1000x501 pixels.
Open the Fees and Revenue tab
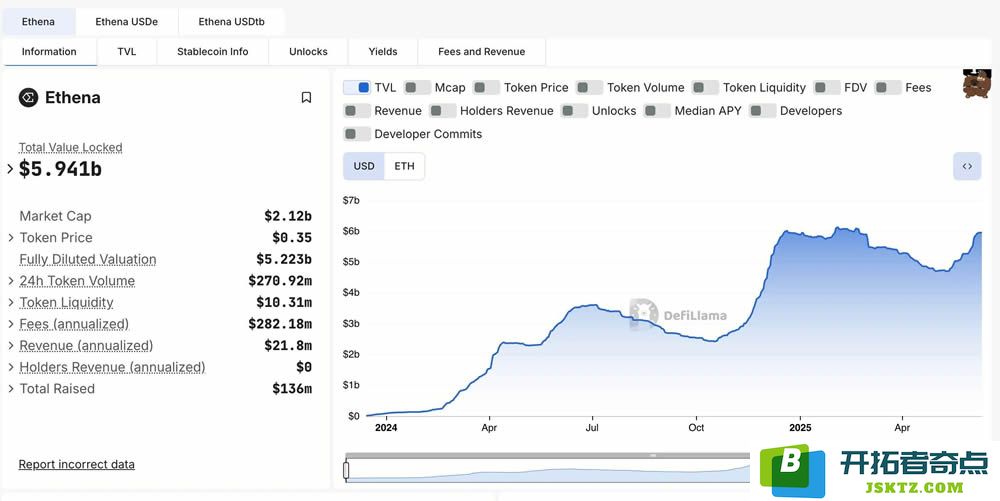[482, 52]
